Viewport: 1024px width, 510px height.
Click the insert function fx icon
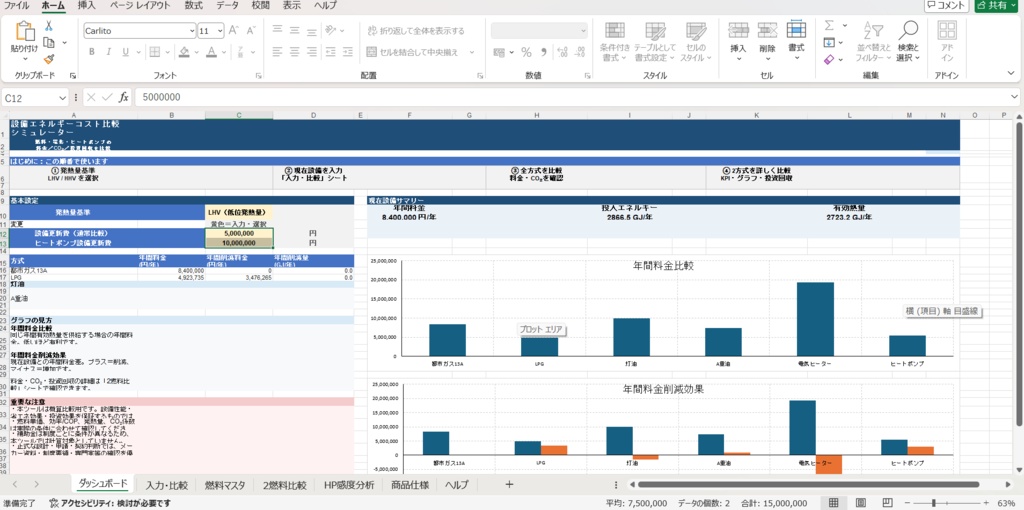[x=123, y=97]
